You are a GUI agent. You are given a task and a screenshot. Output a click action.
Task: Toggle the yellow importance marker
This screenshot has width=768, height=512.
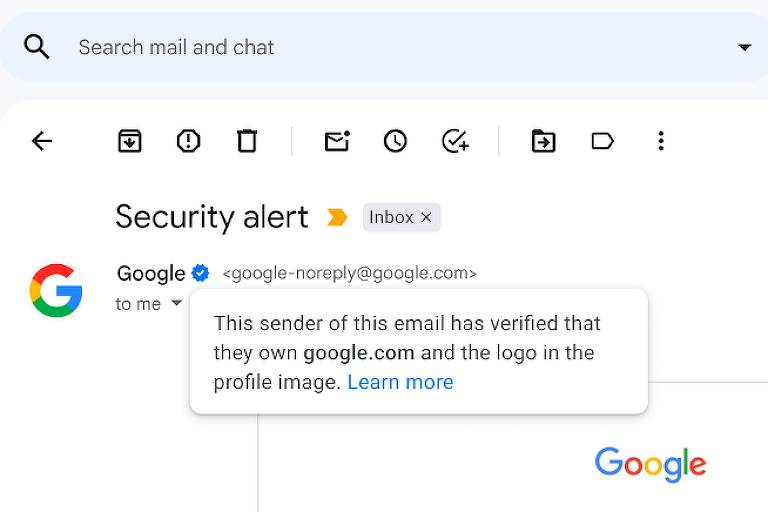[337, 217]
